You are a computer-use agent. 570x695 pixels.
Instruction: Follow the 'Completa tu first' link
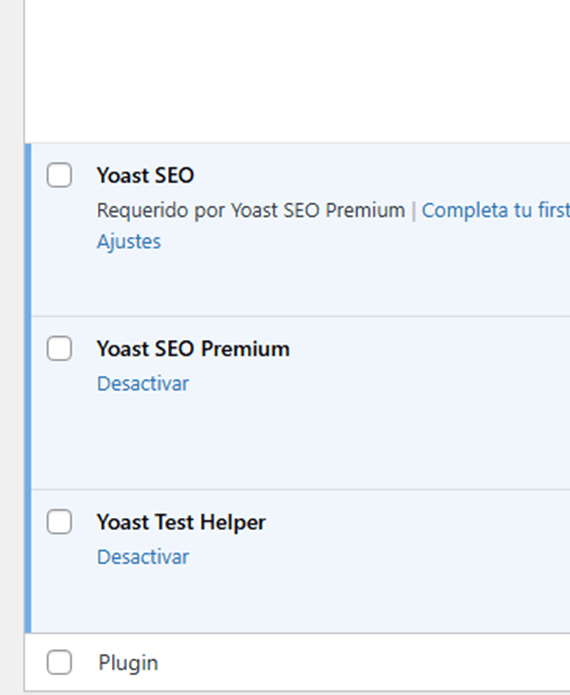[496, 210]
